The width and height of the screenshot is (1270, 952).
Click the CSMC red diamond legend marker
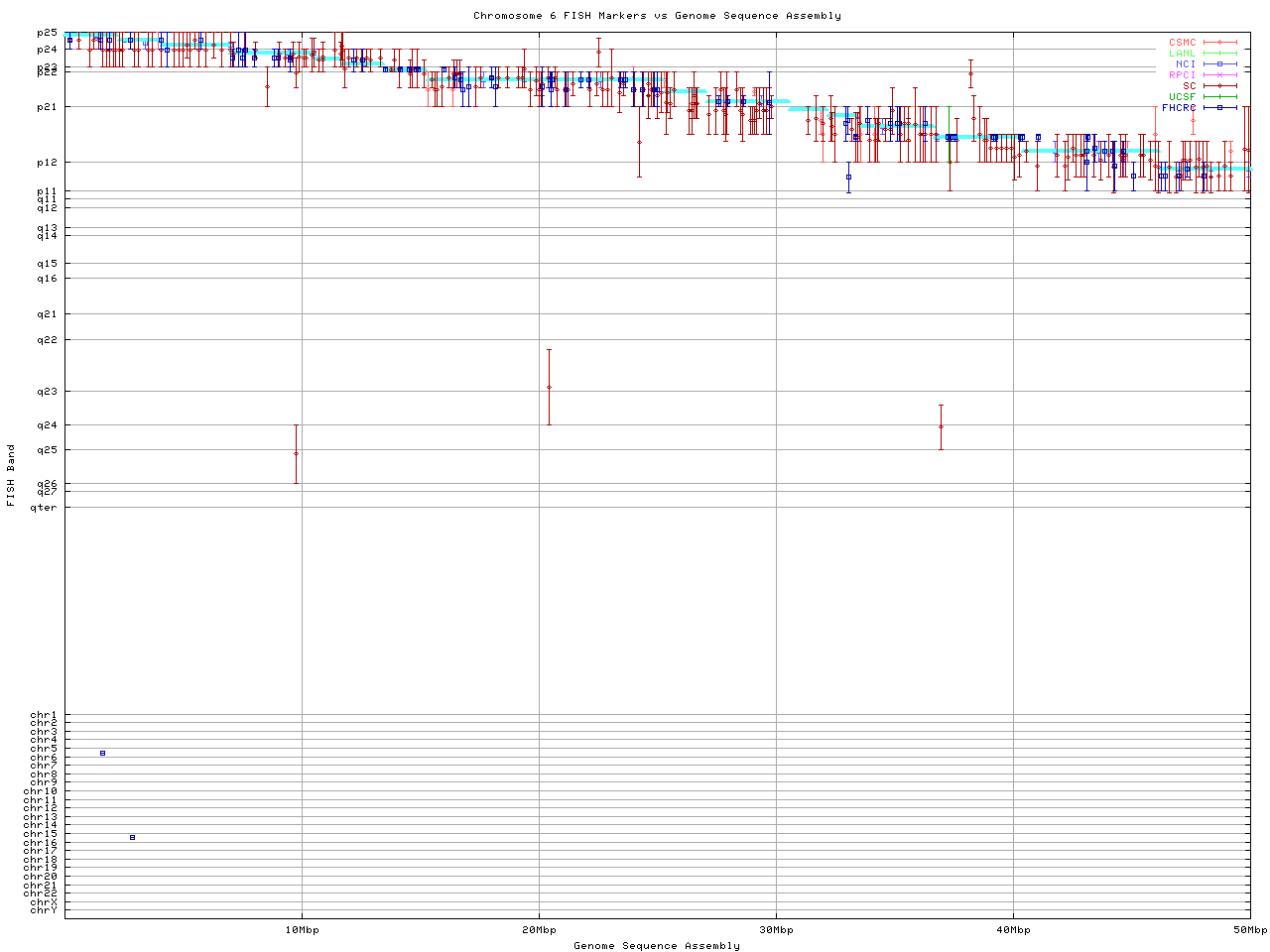[1219, 43]
